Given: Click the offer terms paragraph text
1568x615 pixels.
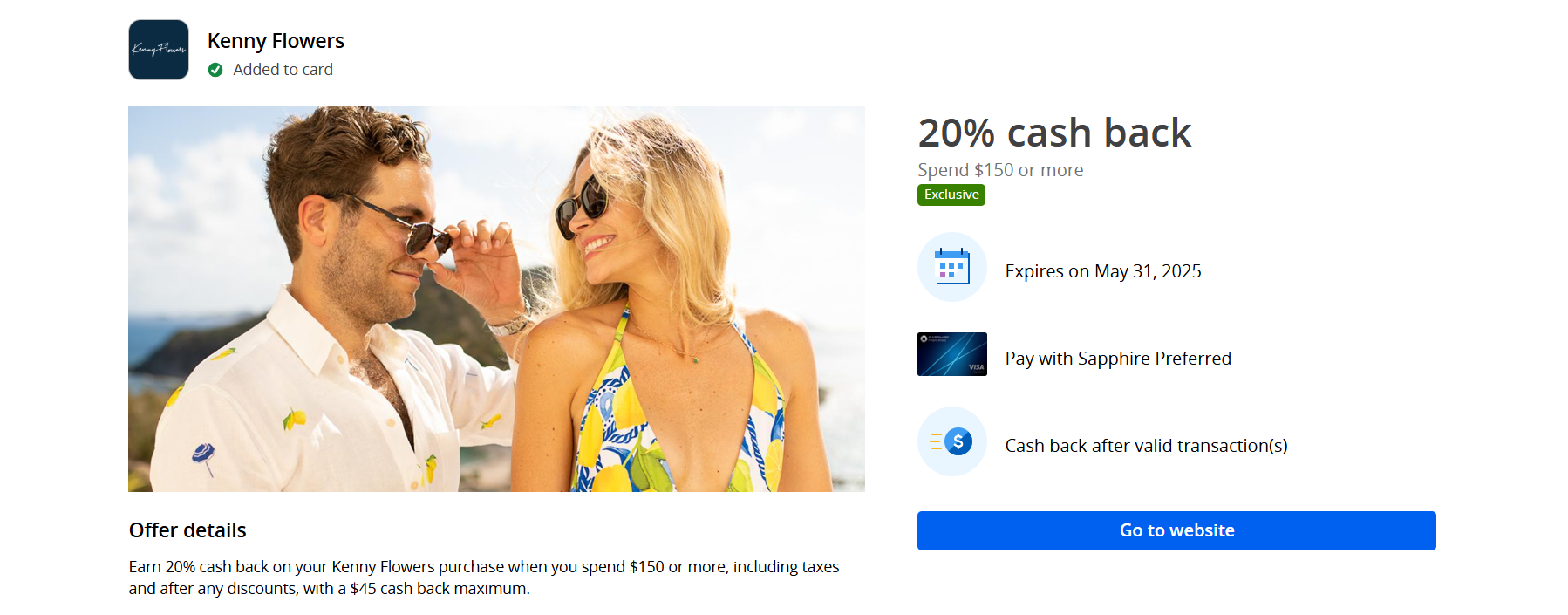Looking at the screenshot, I should point(484,577).
